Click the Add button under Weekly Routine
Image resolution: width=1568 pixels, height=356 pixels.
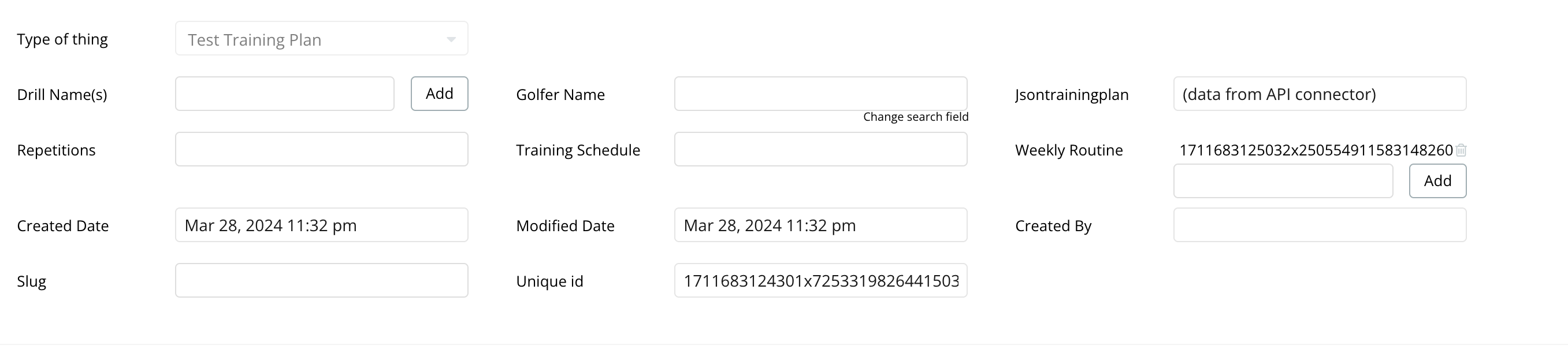click(1438, 181)
